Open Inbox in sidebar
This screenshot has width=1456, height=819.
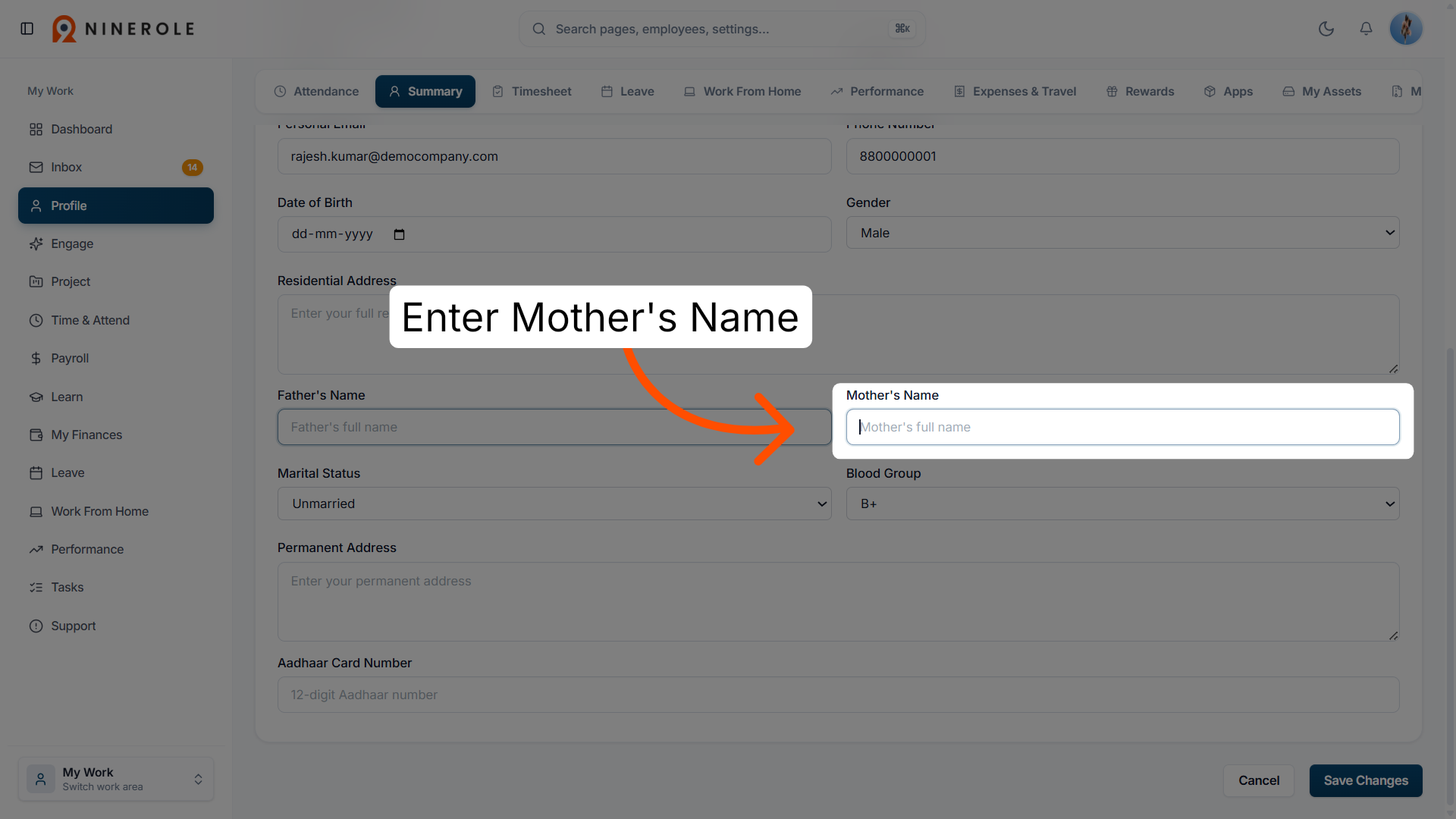[x=116, y=167]
